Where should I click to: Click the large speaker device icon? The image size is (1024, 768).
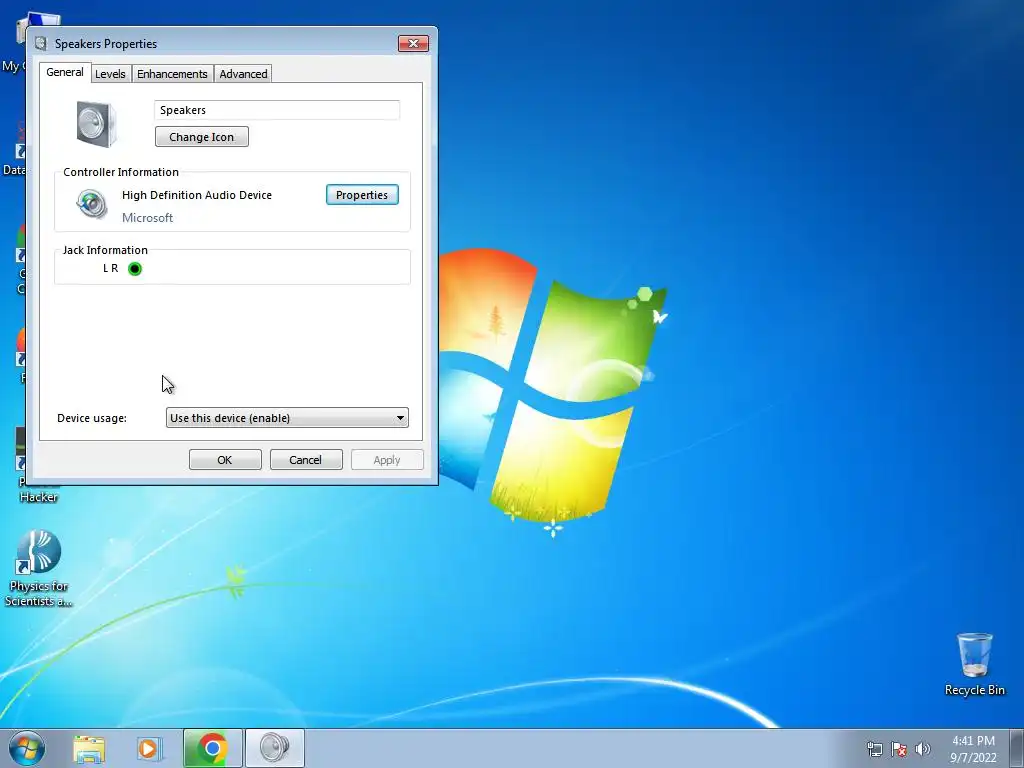click(97, 123)
